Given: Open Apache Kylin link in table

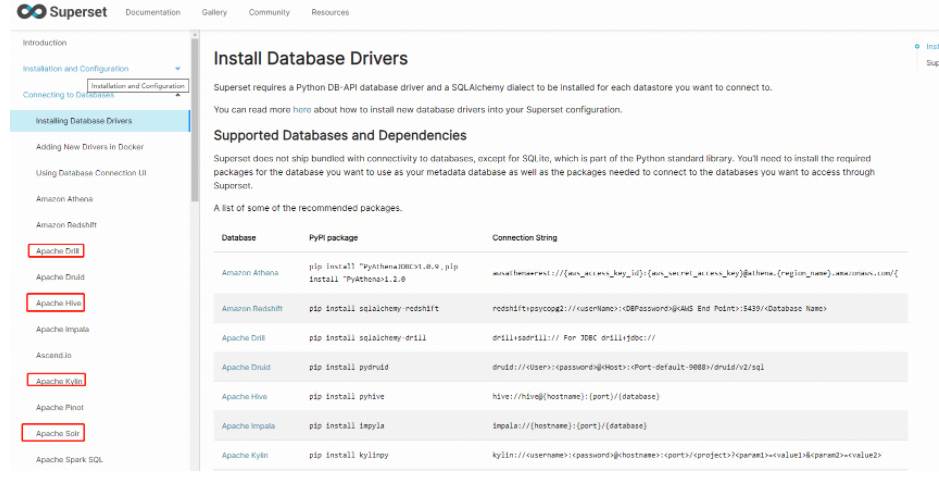Looking at the screenshot, I should point(245,455).
